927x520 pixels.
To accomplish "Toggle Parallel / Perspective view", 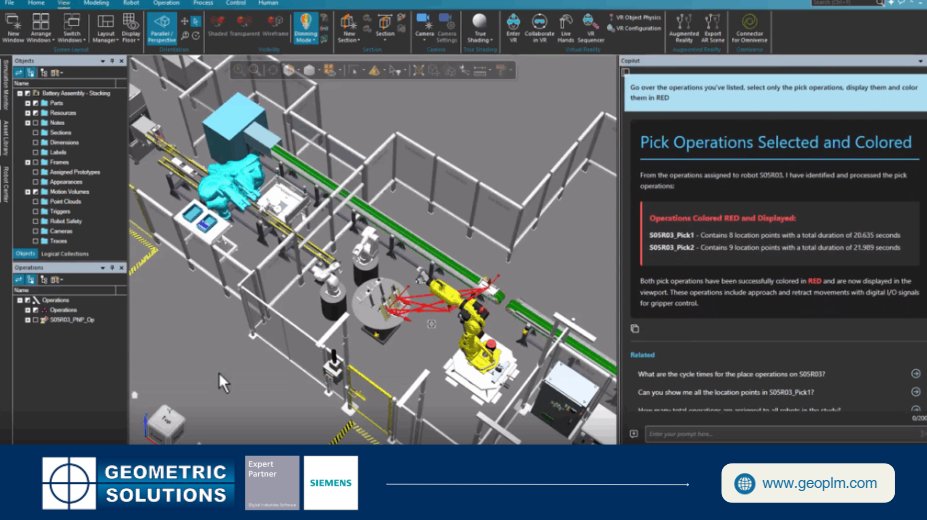I will pyautogui.click(x=161, y=28).
